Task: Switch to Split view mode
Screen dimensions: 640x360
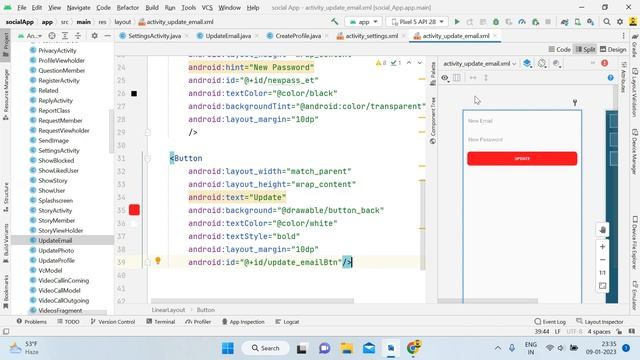Action: coord(585,49)
